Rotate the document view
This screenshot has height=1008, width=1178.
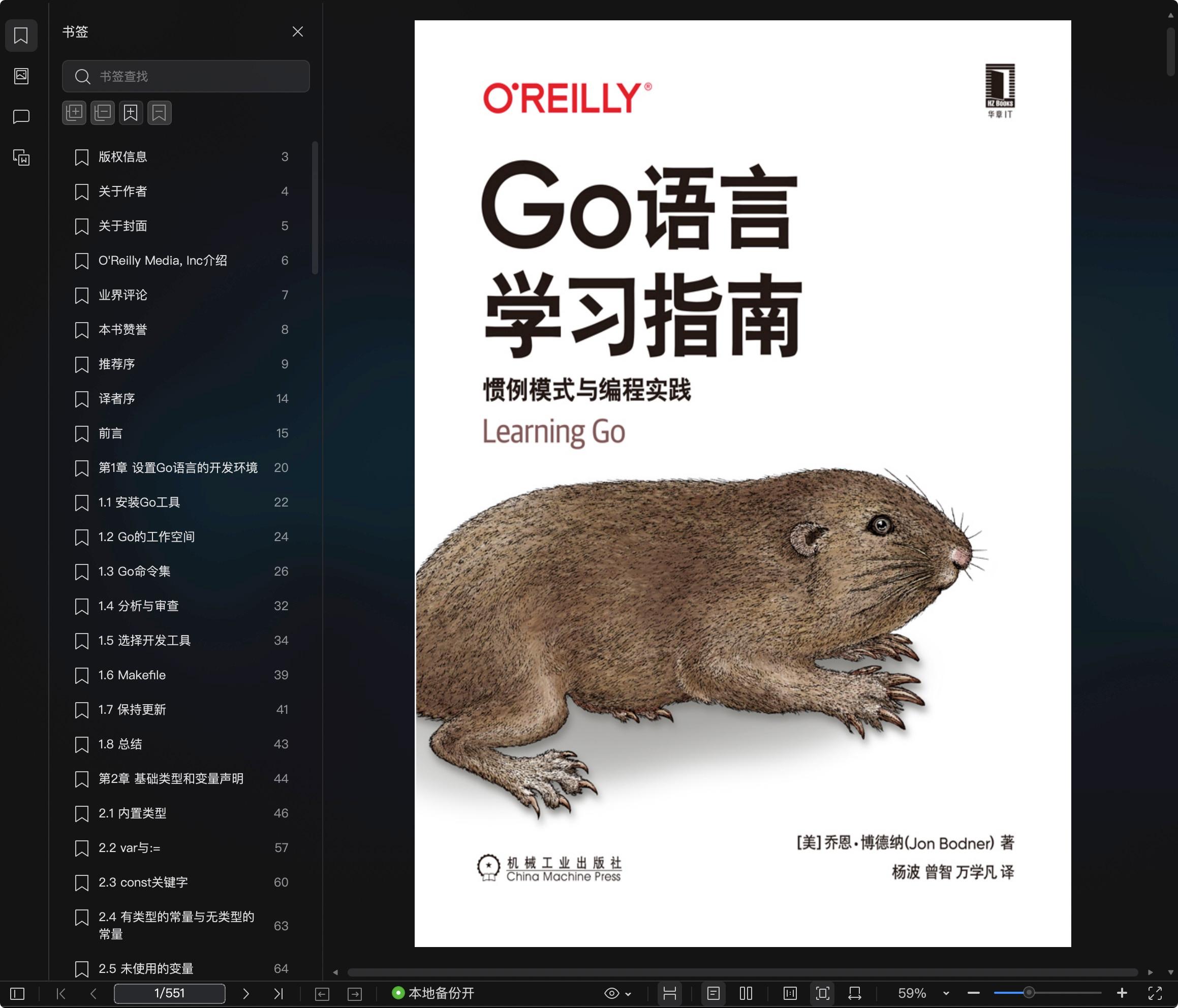point(854,993)
